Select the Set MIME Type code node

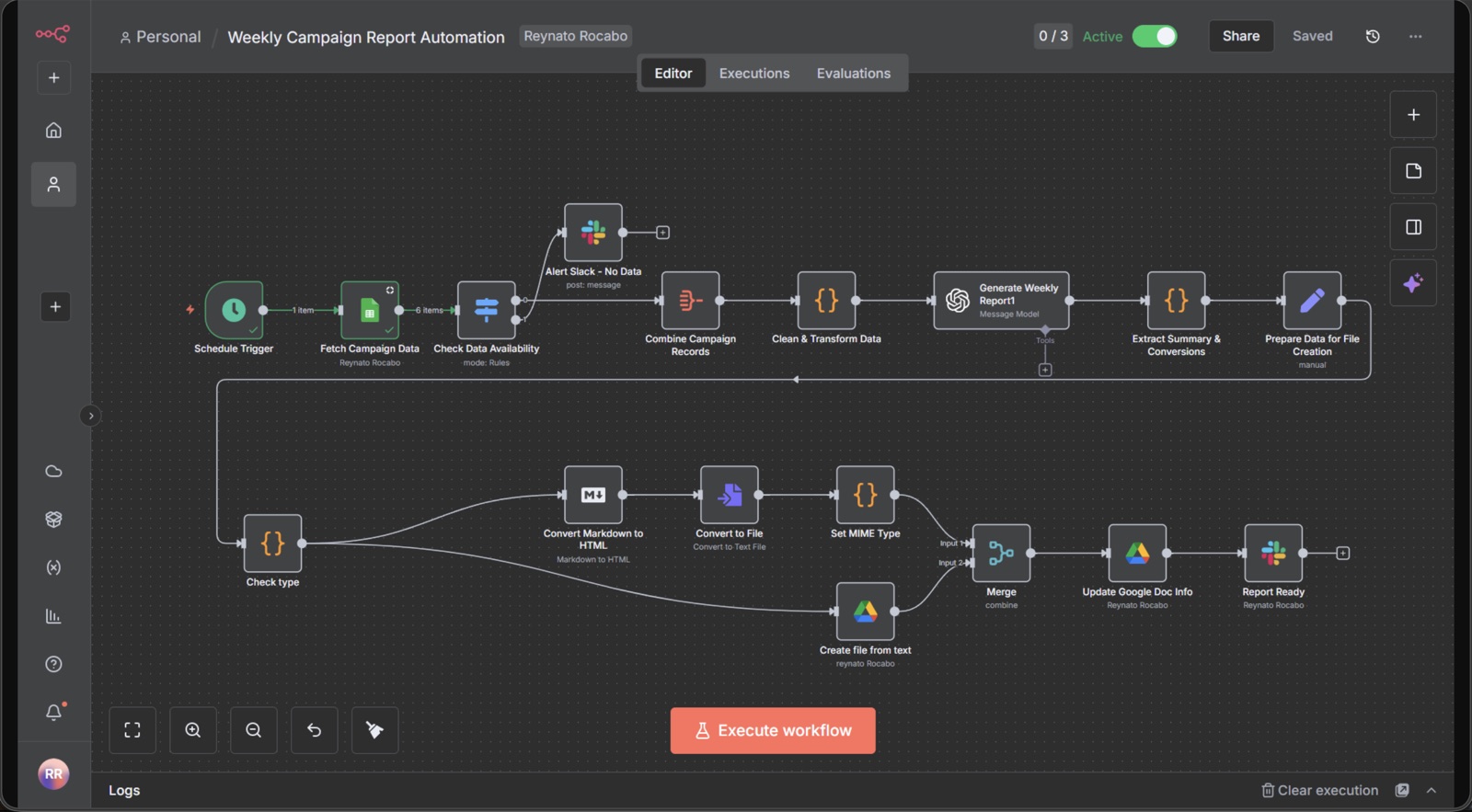pyautogui.click(x=866, y=495)
